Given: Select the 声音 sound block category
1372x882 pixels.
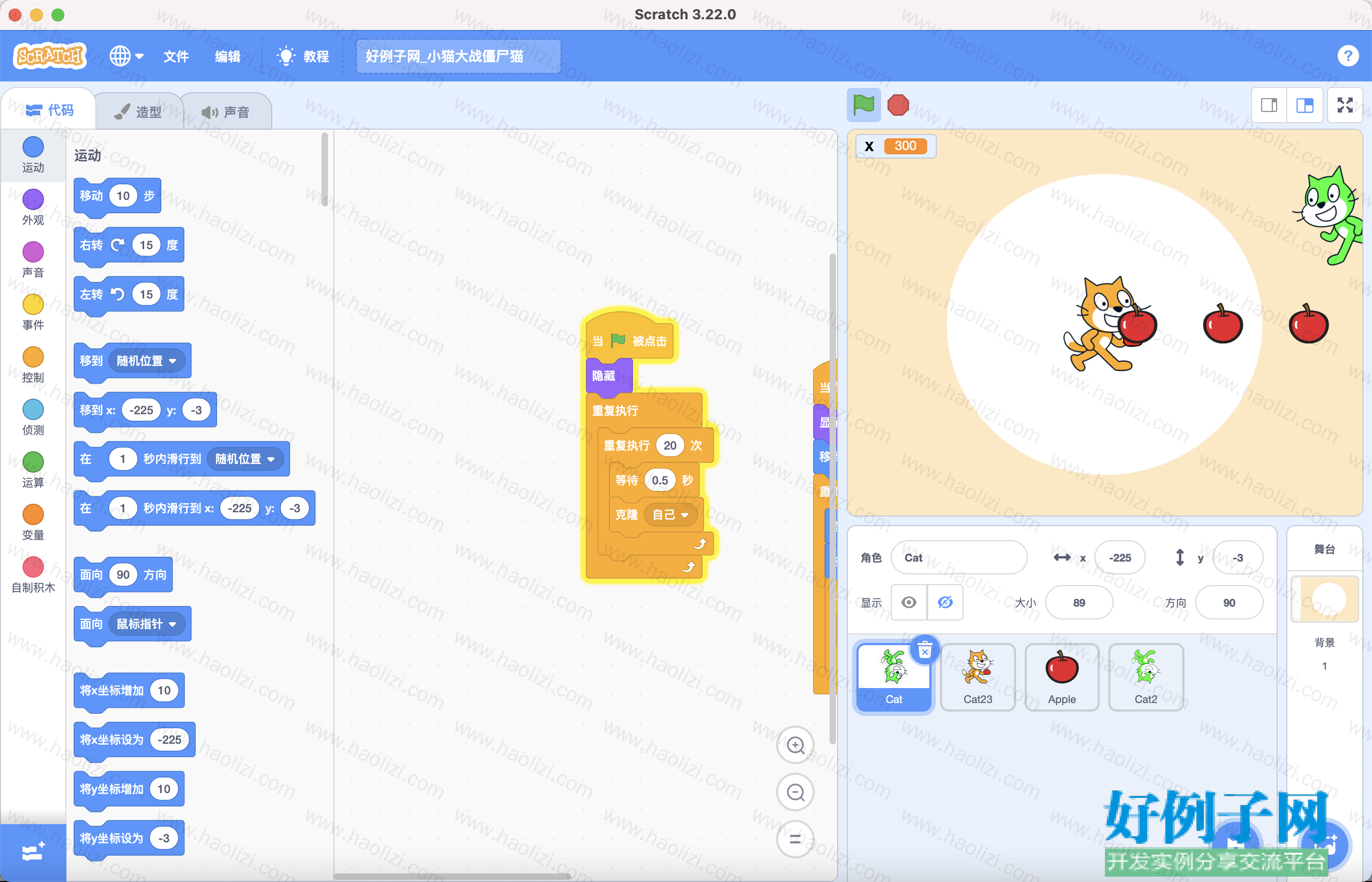Looking at the screenshot, I should click(33, 260).
